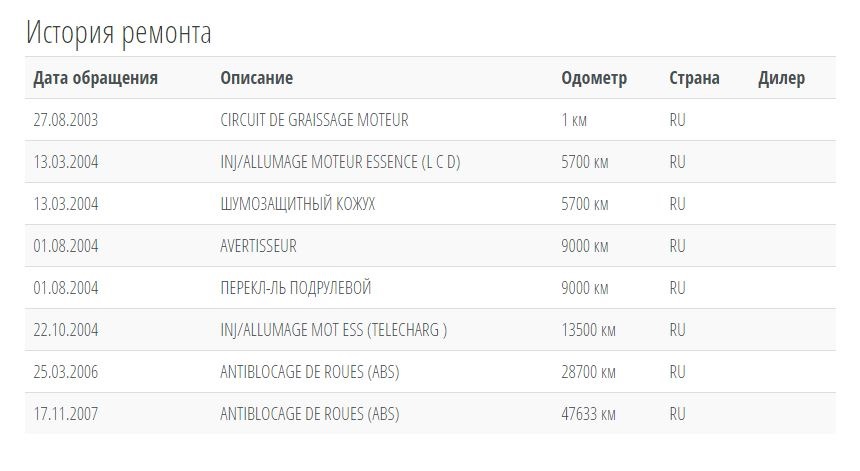Select the Одометр column header

click(x=594, y=78)
